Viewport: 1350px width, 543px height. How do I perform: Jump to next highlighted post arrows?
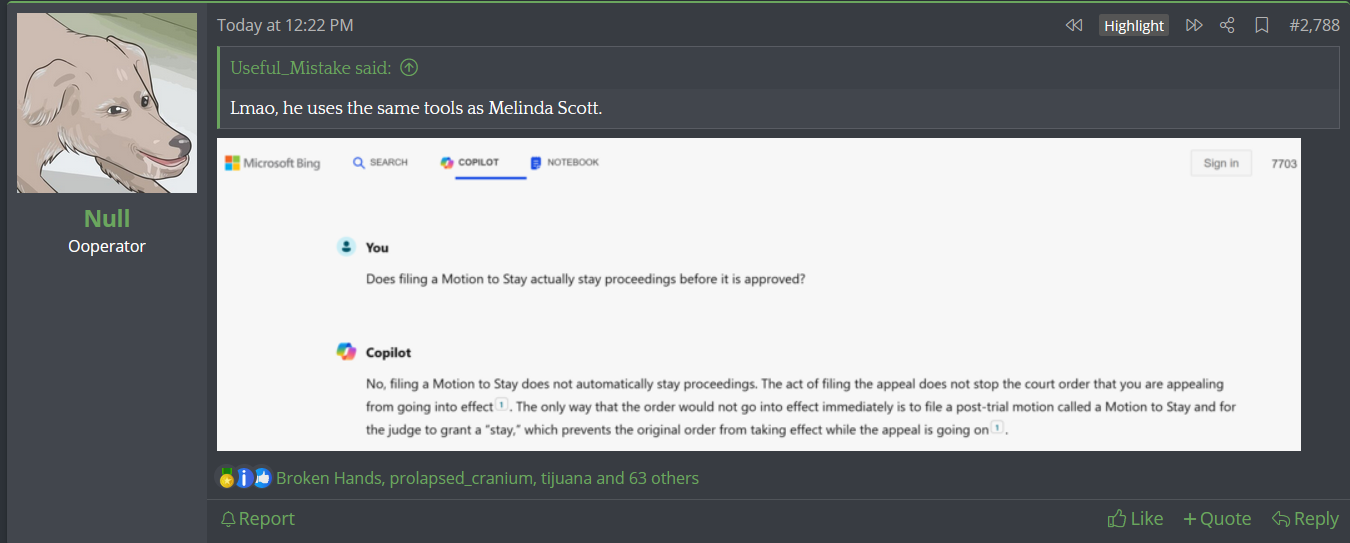[x=1194, y=25]
